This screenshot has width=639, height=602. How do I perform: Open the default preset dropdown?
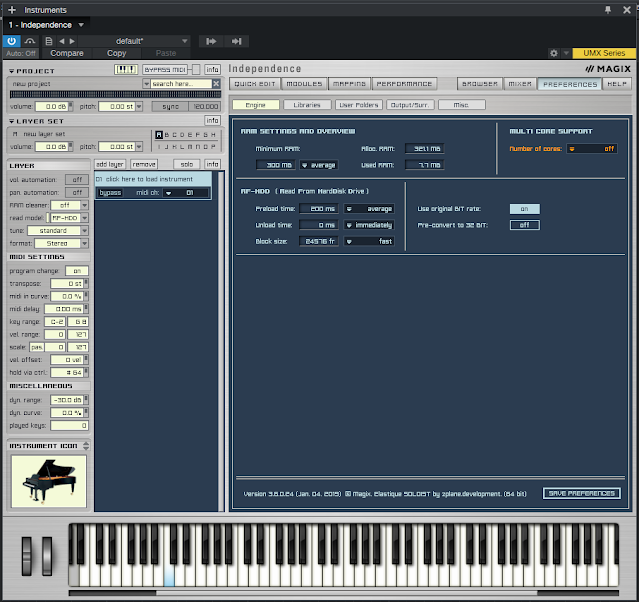(185, 41)
